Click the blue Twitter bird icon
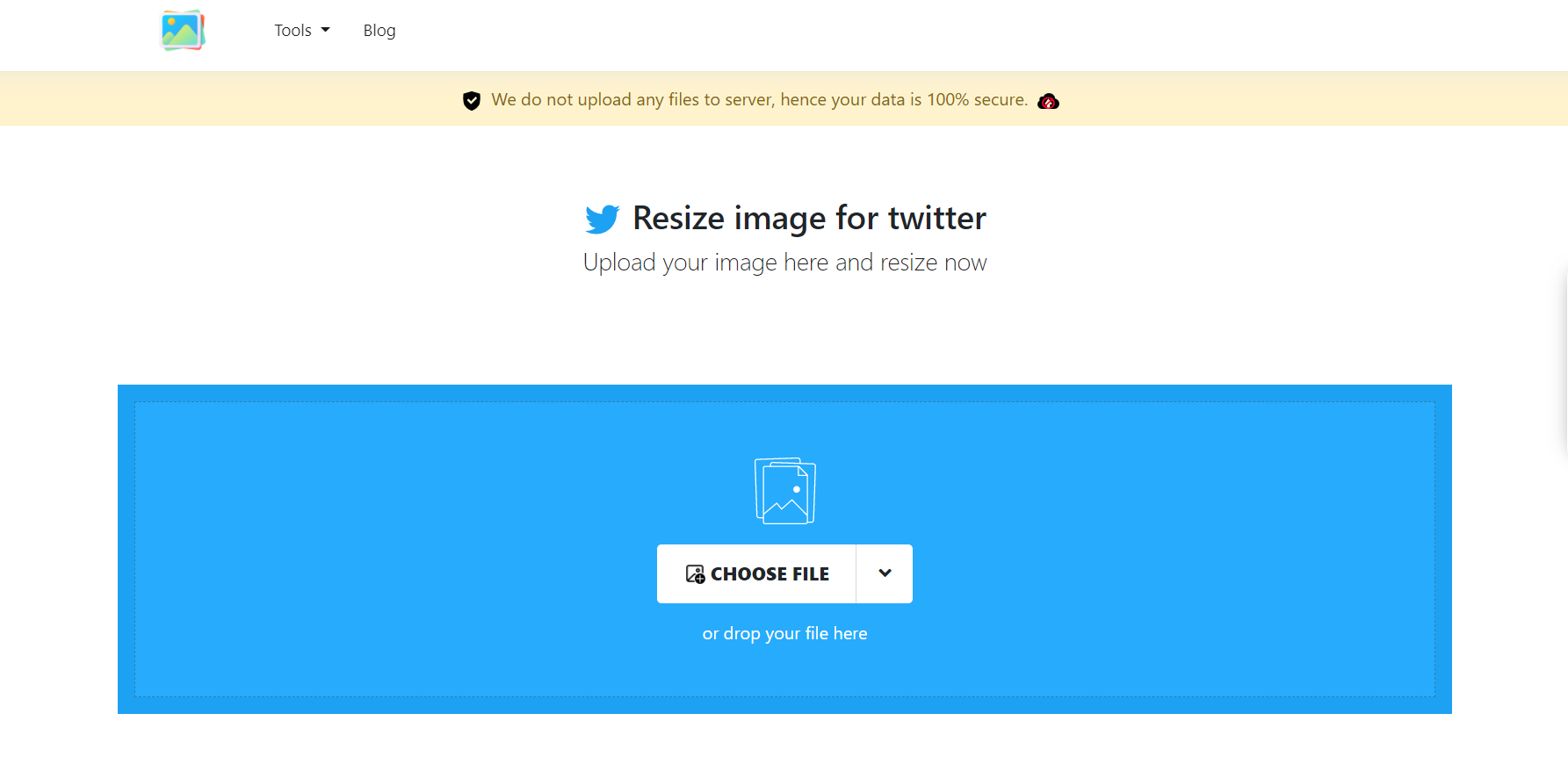 (x=603, y=219)
